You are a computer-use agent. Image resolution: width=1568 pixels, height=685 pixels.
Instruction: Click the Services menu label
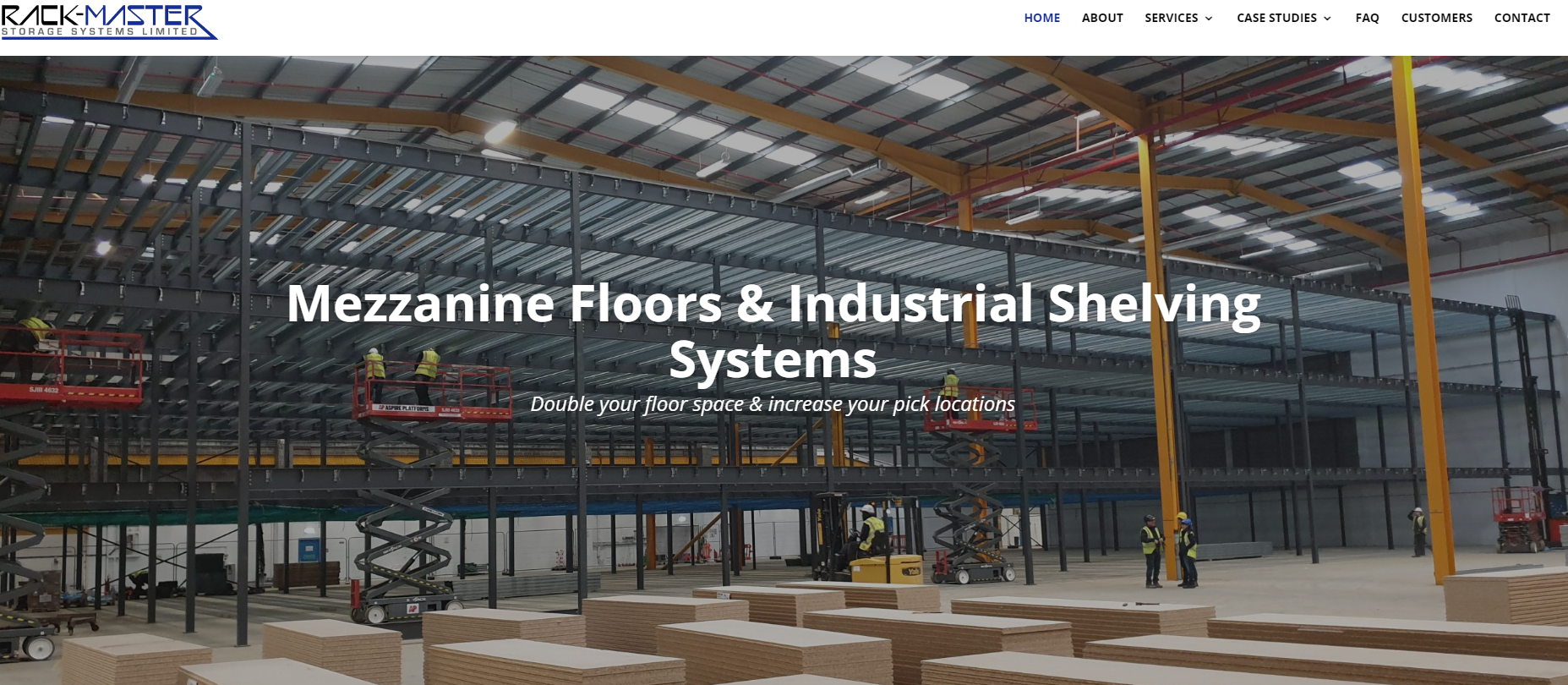[1171, 18]
